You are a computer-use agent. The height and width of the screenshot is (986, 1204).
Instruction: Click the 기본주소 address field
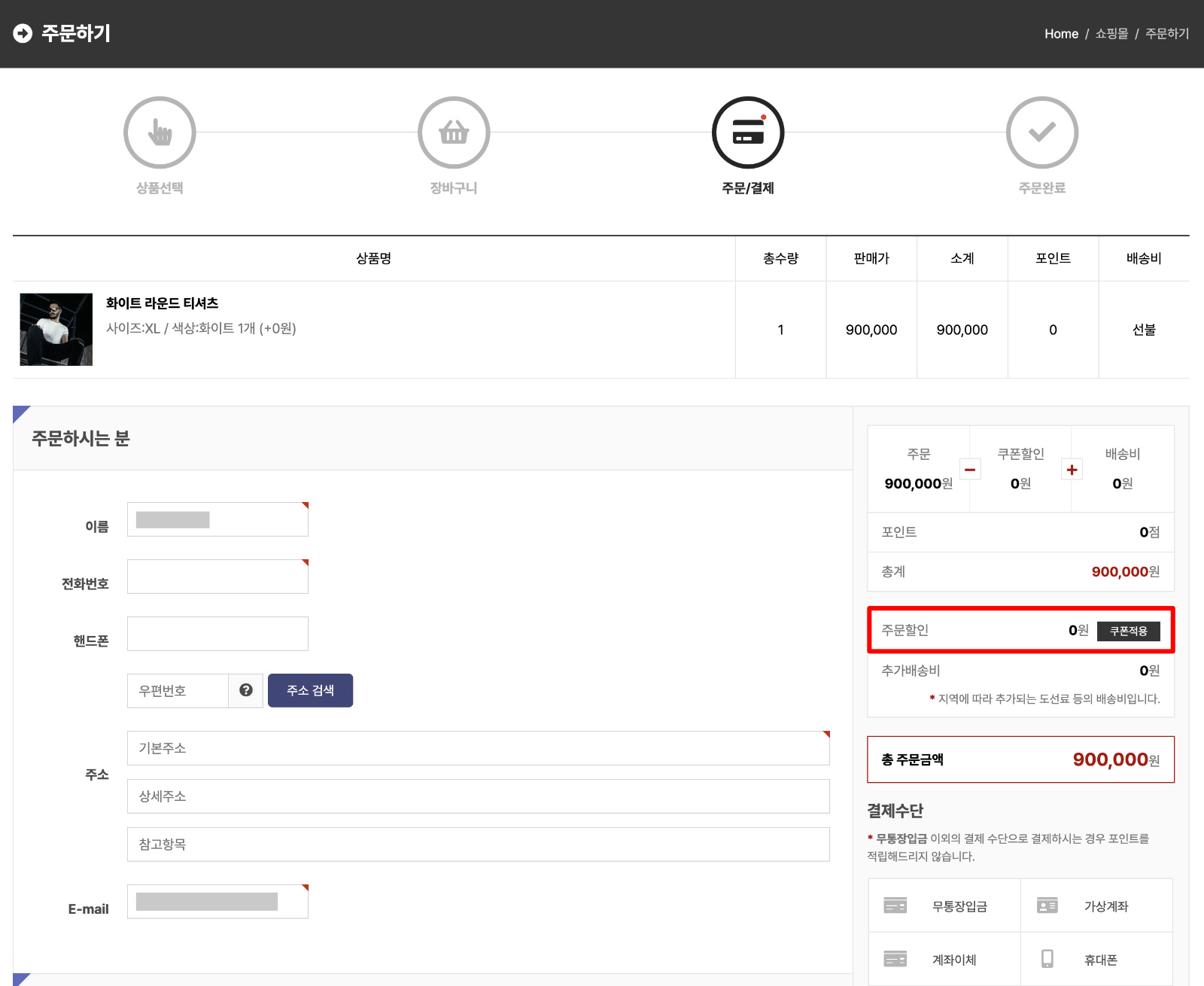(478, 748)
